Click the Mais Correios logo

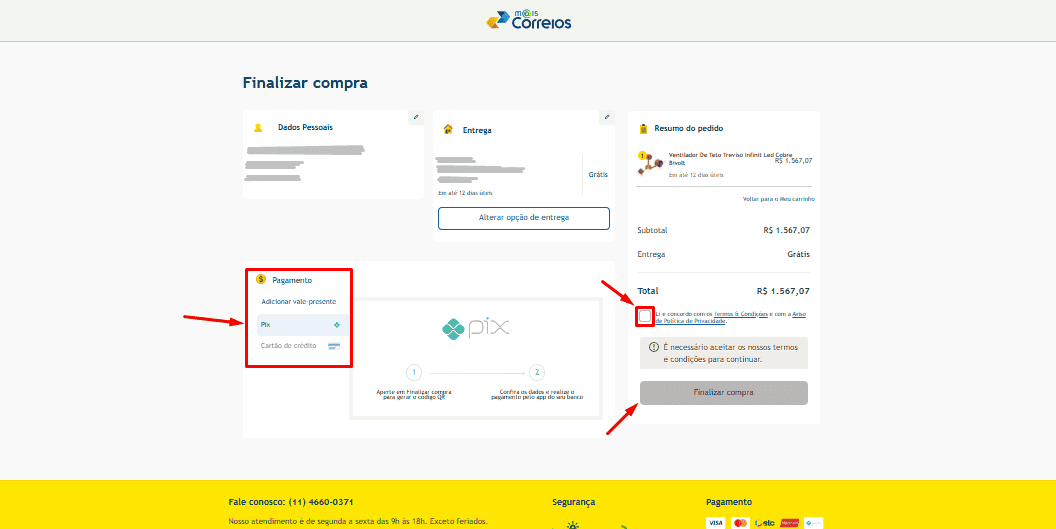528,20
